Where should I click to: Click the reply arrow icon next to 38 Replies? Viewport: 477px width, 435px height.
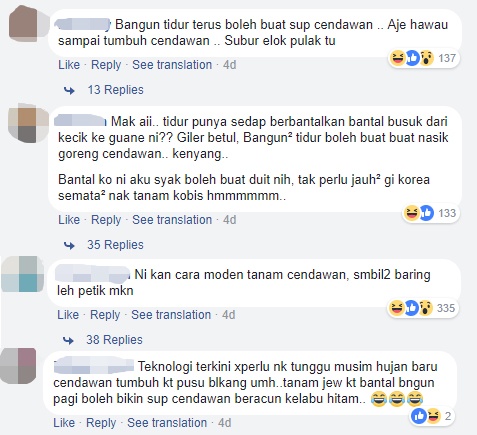(68, 340)
